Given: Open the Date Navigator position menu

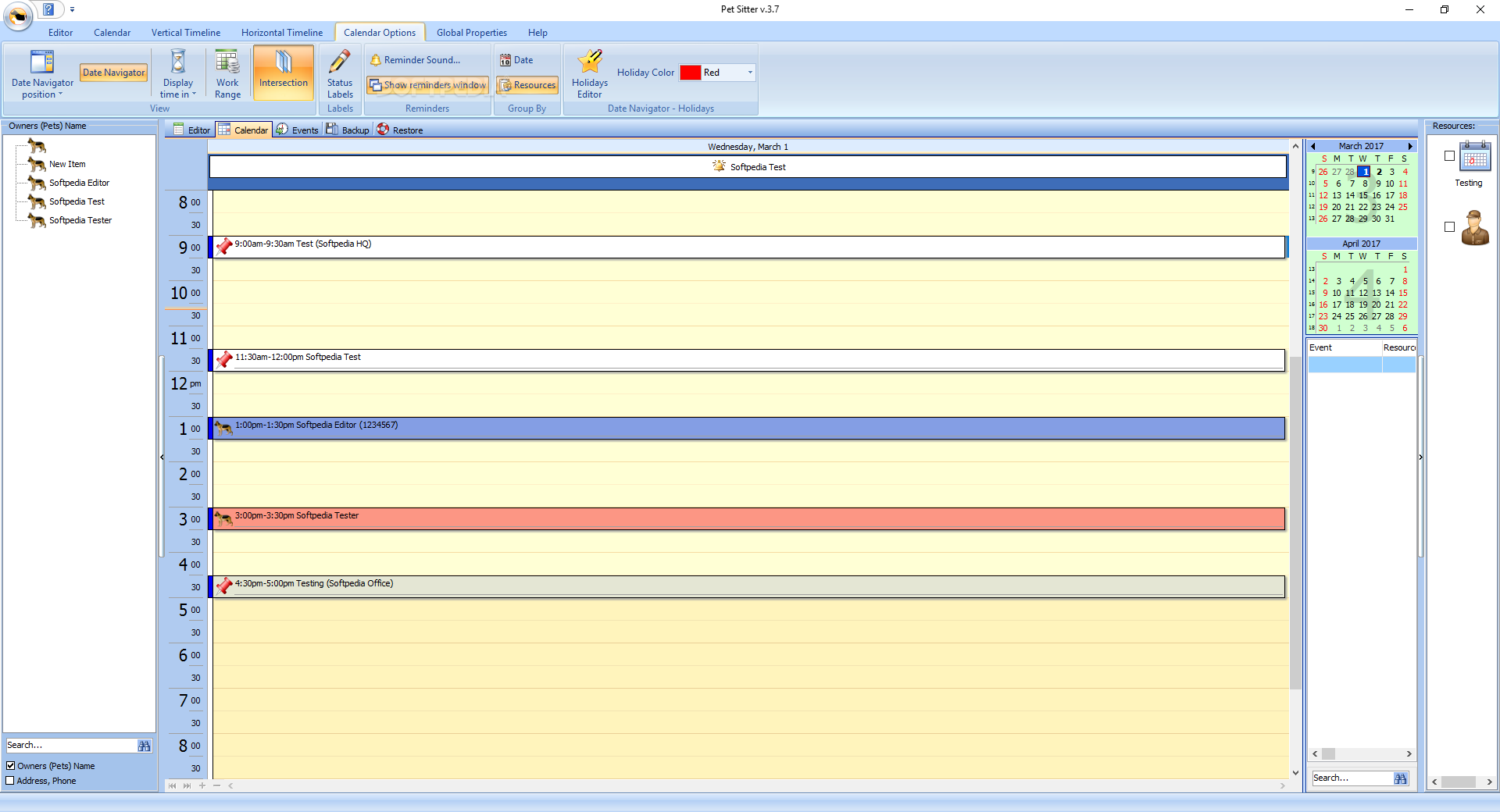Looking at the screenshot, I should pyautogui.click(x=42, y=73).
